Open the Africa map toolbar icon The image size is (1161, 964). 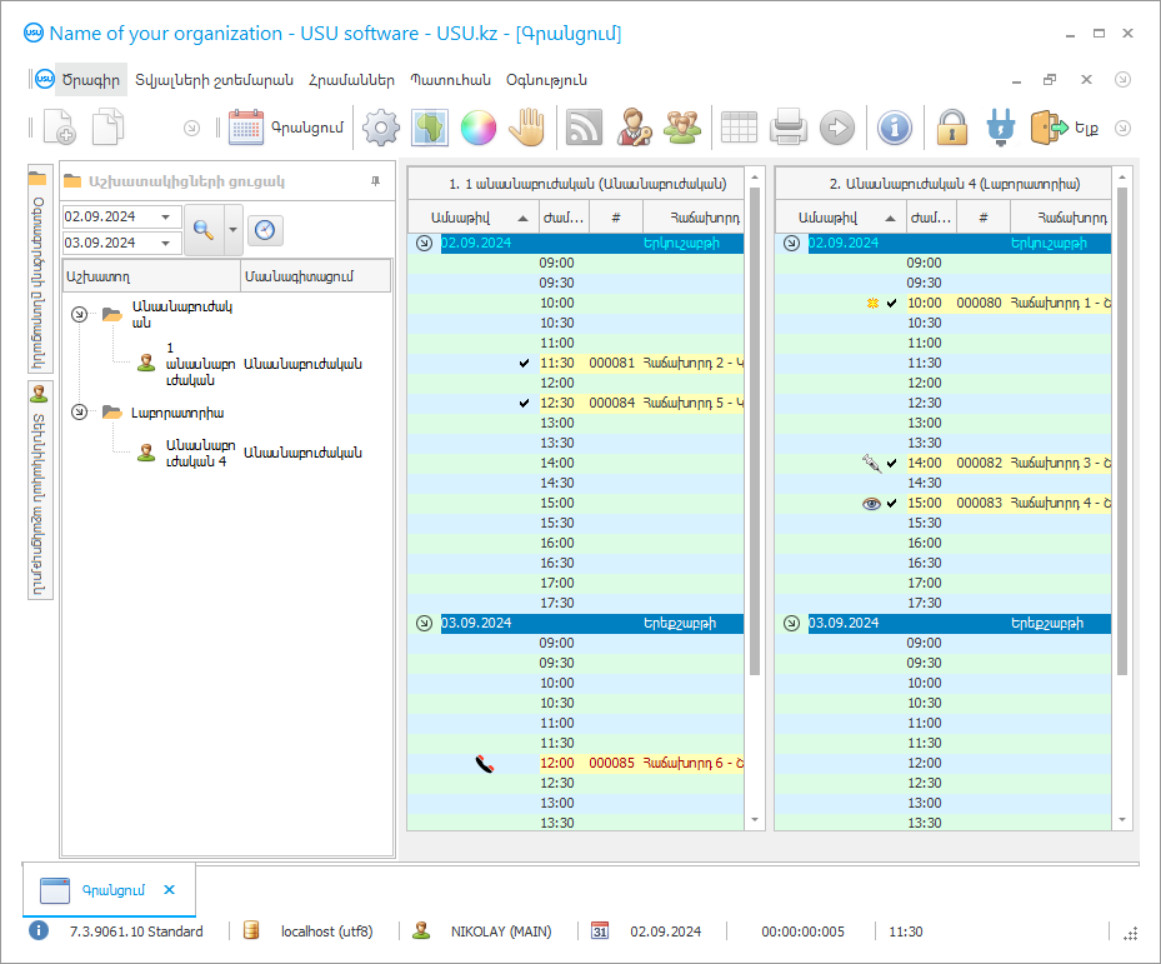[x=430, y=128]
